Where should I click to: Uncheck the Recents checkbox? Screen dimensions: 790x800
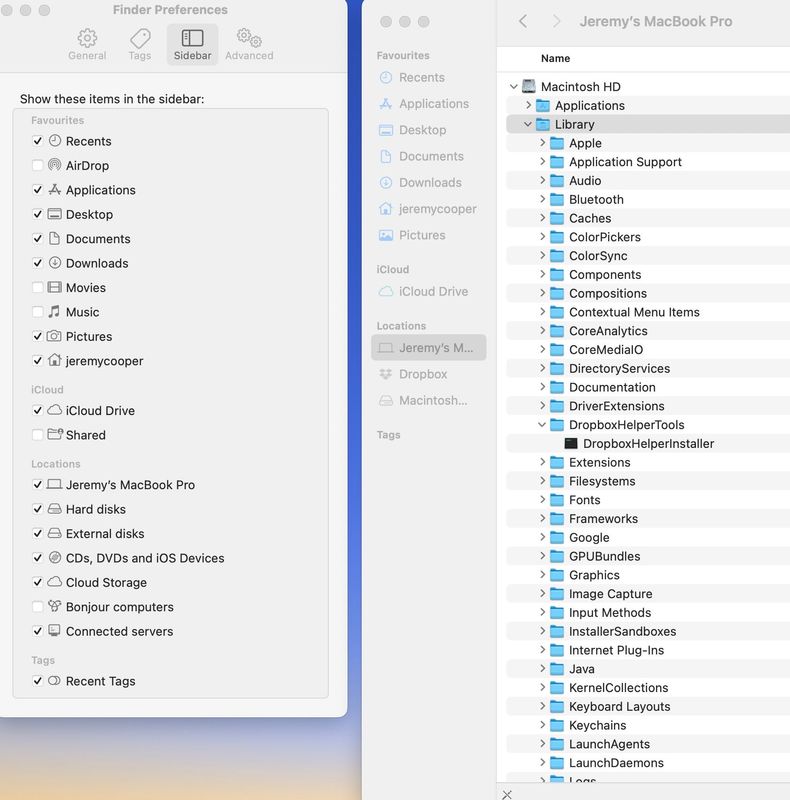(x=37, y=141)
